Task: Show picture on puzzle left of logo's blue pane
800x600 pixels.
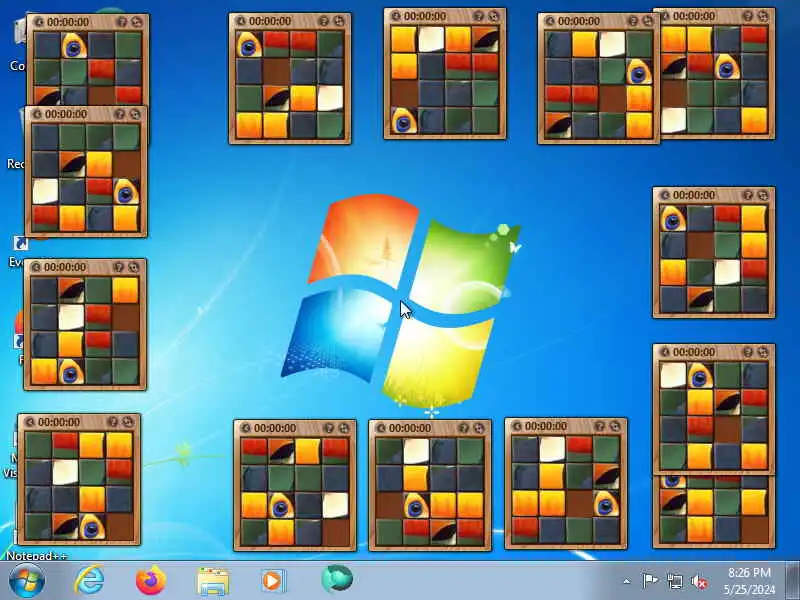Action: click(118, 267)
